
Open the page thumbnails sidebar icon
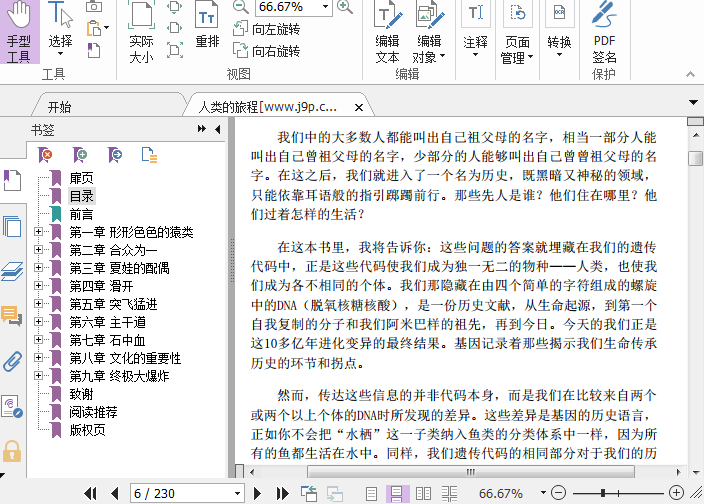[x=12, y=226]
